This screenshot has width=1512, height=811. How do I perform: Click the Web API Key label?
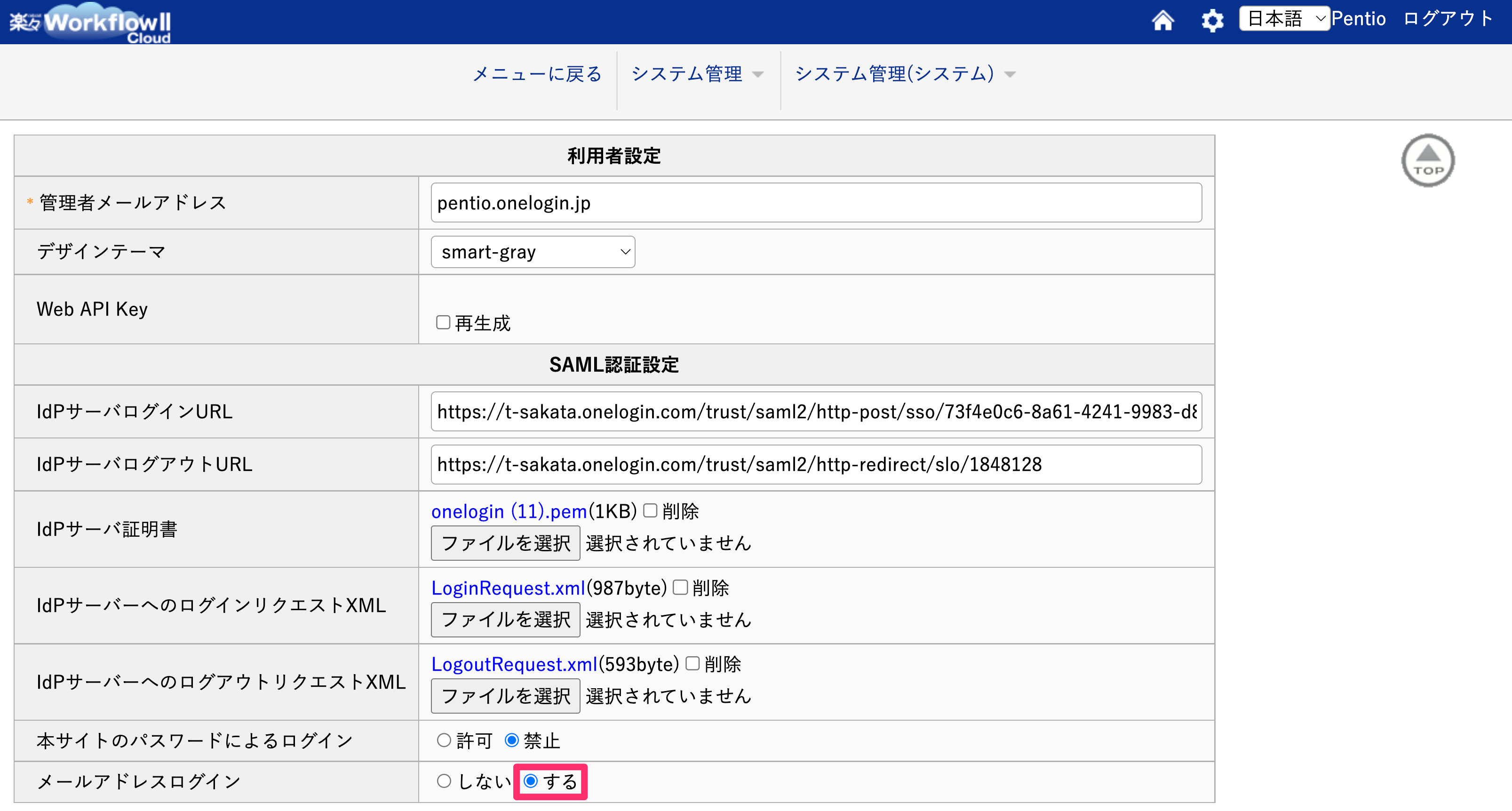92,309
